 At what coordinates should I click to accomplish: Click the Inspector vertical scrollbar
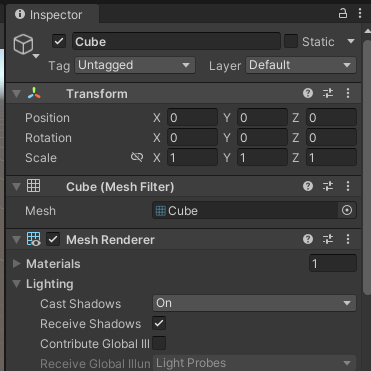367,167
